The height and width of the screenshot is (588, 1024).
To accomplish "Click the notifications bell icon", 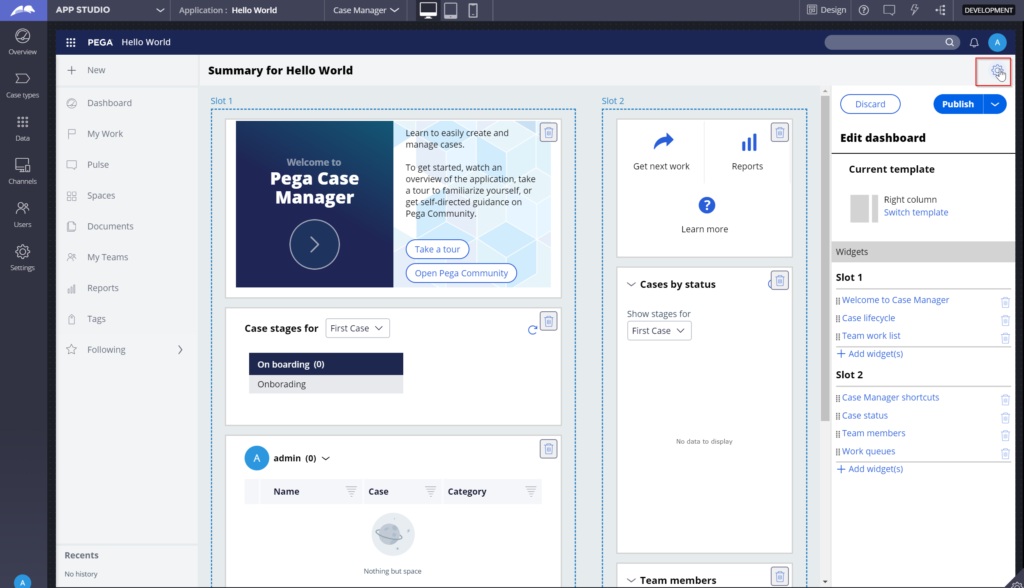I will [974, 42].
